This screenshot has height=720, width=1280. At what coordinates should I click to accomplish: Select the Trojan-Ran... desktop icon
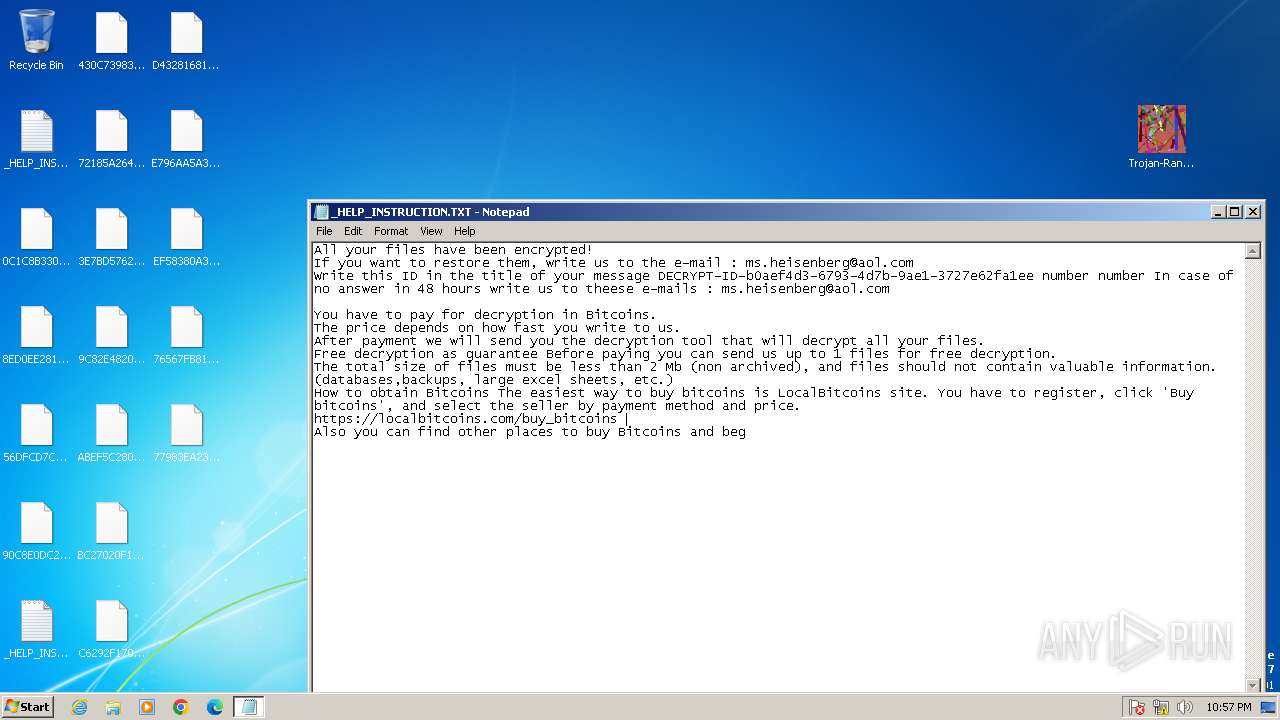click(1161, 136)
